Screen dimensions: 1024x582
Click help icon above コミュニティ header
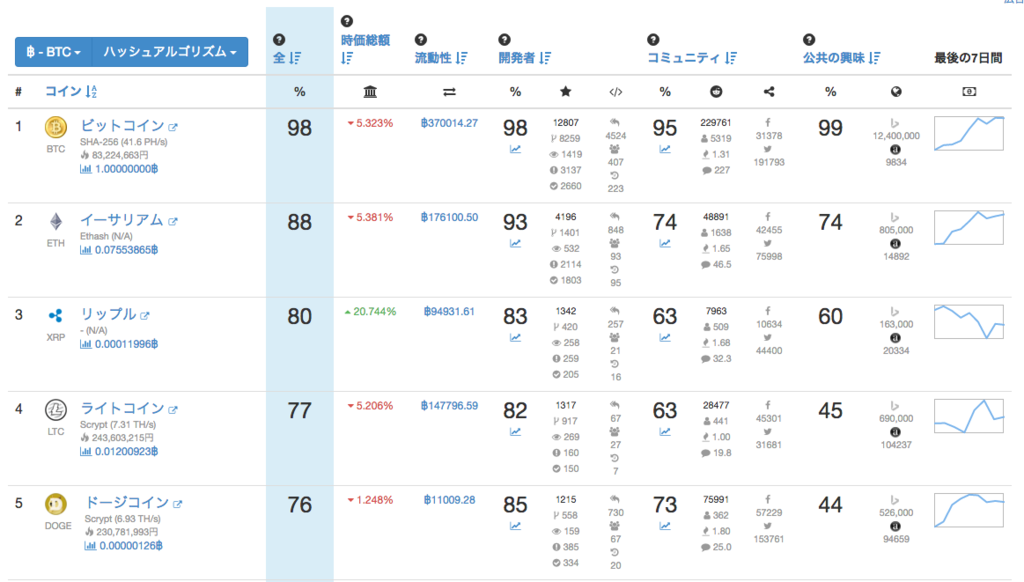[x=653, y=40]
